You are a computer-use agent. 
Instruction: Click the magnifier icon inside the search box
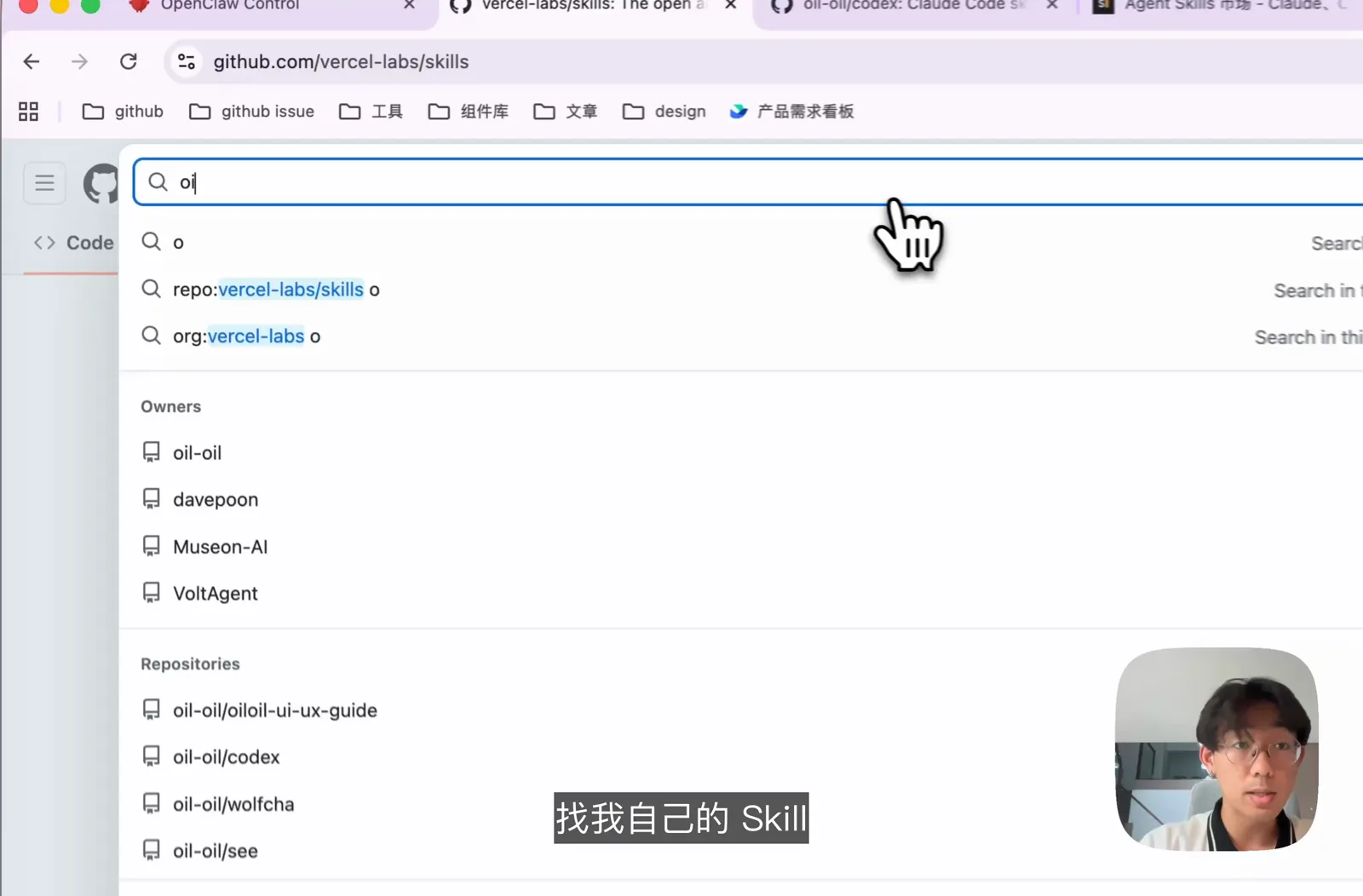coord(158,181)
